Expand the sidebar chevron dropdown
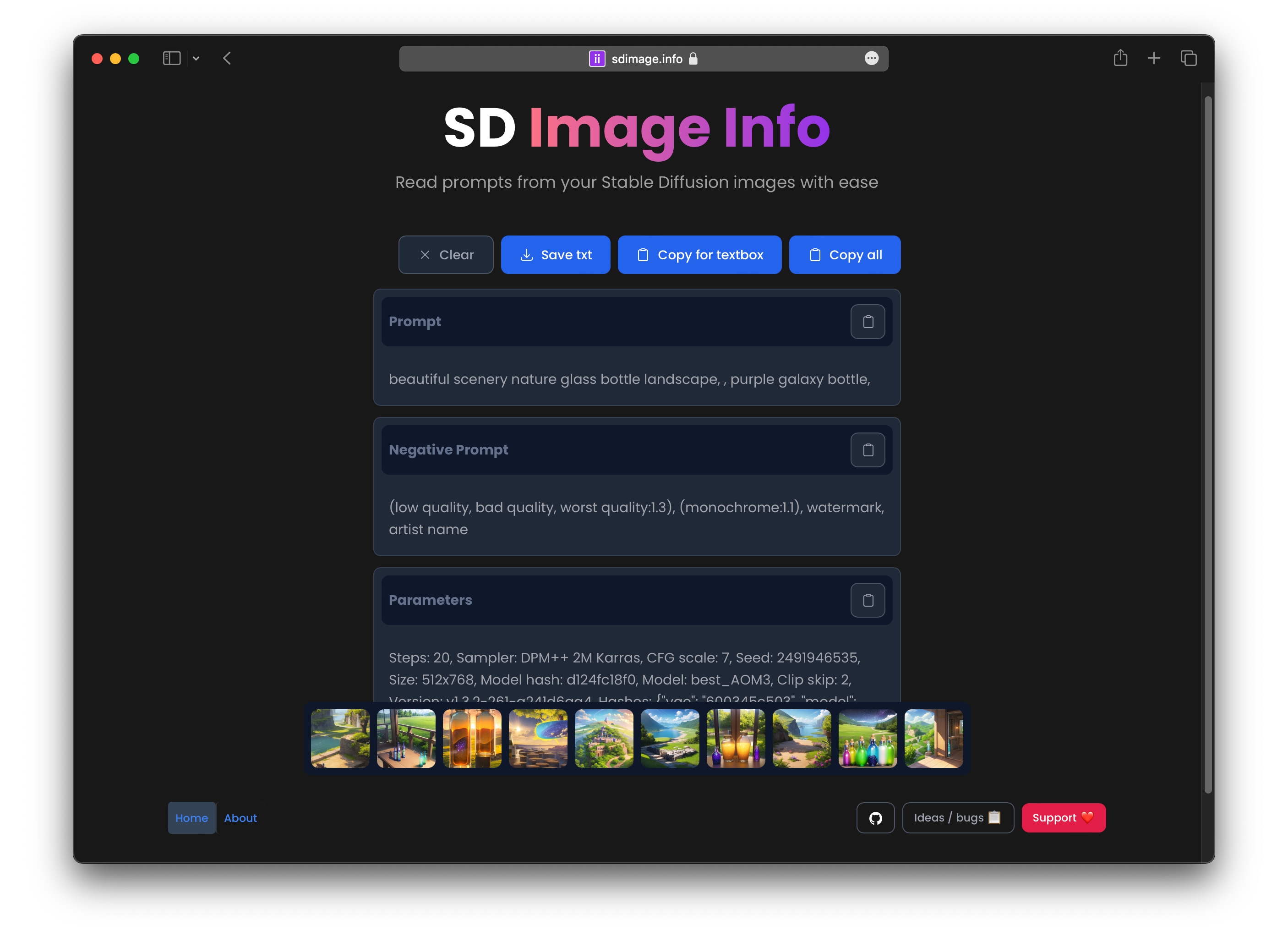 click(196, 59)
